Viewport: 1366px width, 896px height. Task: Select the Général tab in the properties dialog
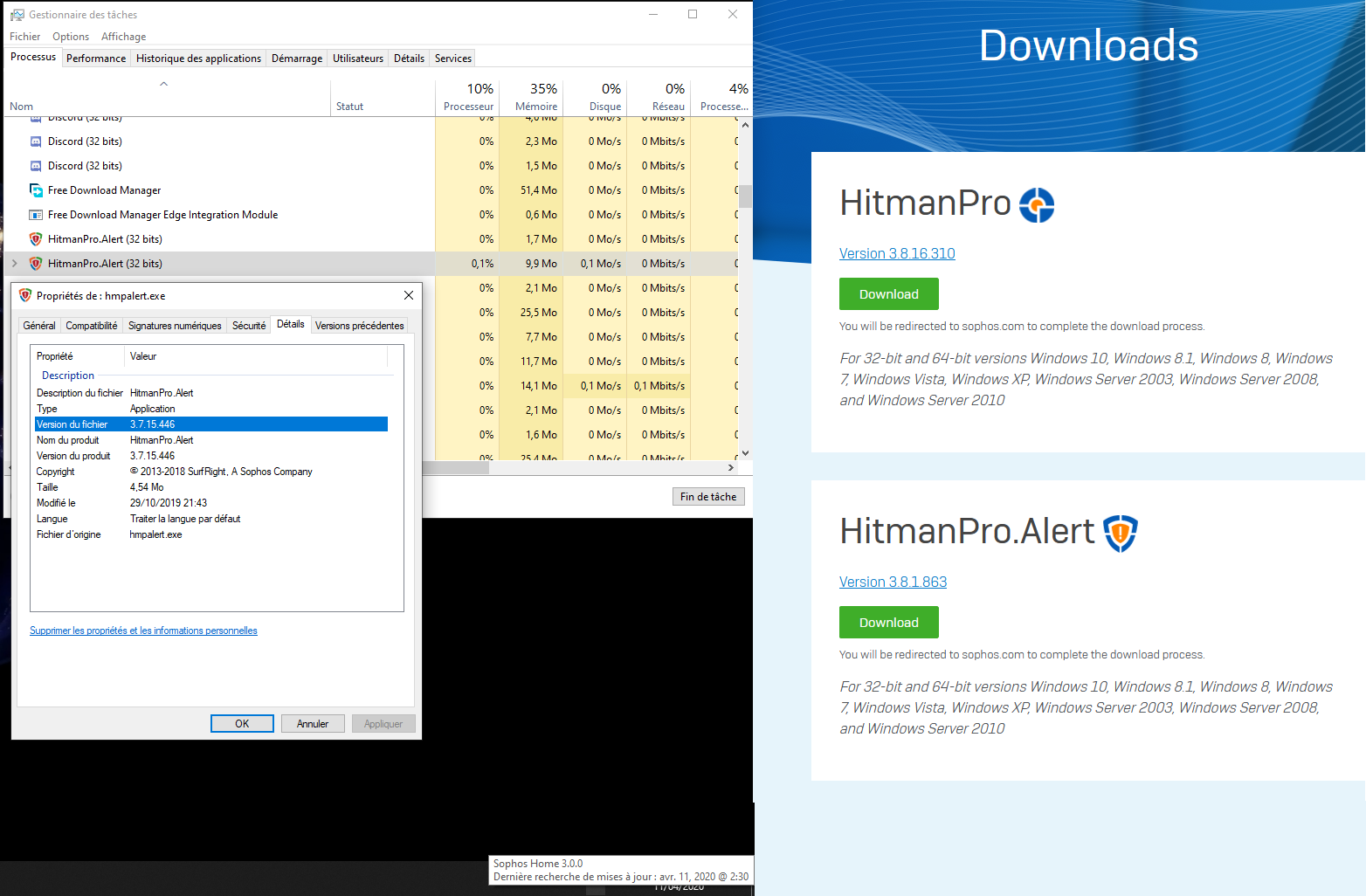tap(39, 326)
